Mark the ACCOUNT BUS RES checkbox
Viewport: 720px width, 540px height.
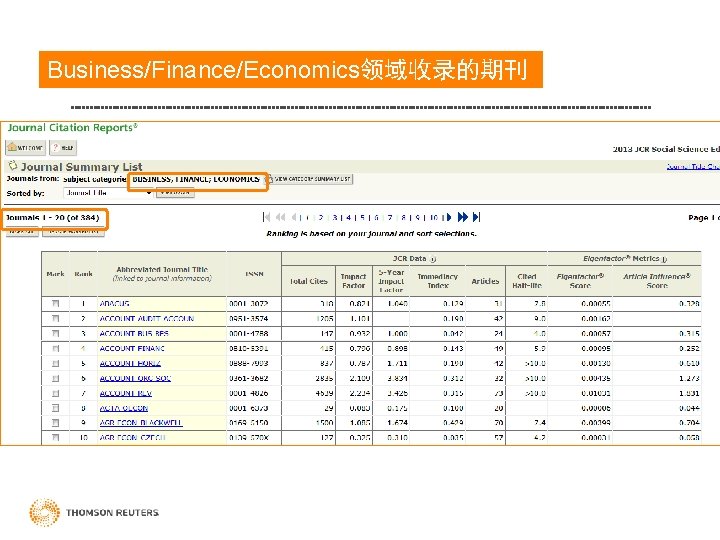(x=56, y=333)
